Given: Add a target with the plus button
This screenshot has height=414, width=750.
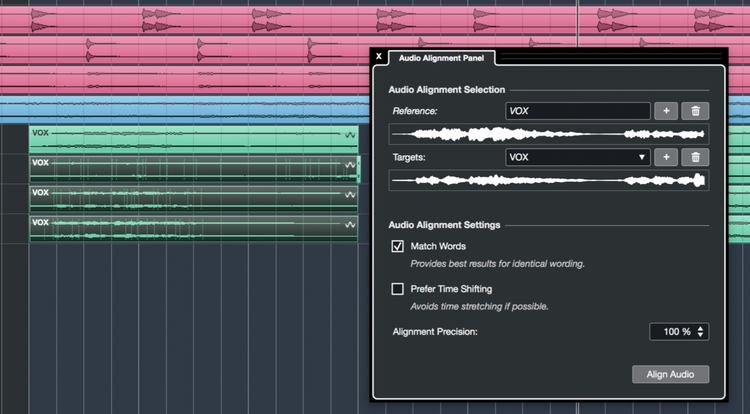Looking at the screenshot, I should pyautogui.click(x=666, y=157).
